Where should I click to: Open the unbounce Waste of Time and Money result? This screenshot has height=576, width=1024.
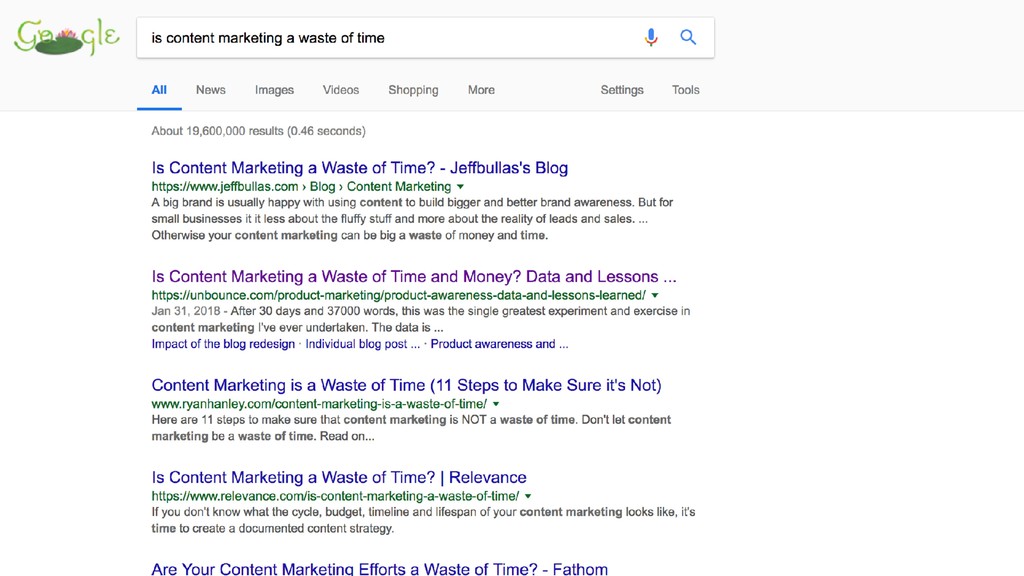coord(414,276)
